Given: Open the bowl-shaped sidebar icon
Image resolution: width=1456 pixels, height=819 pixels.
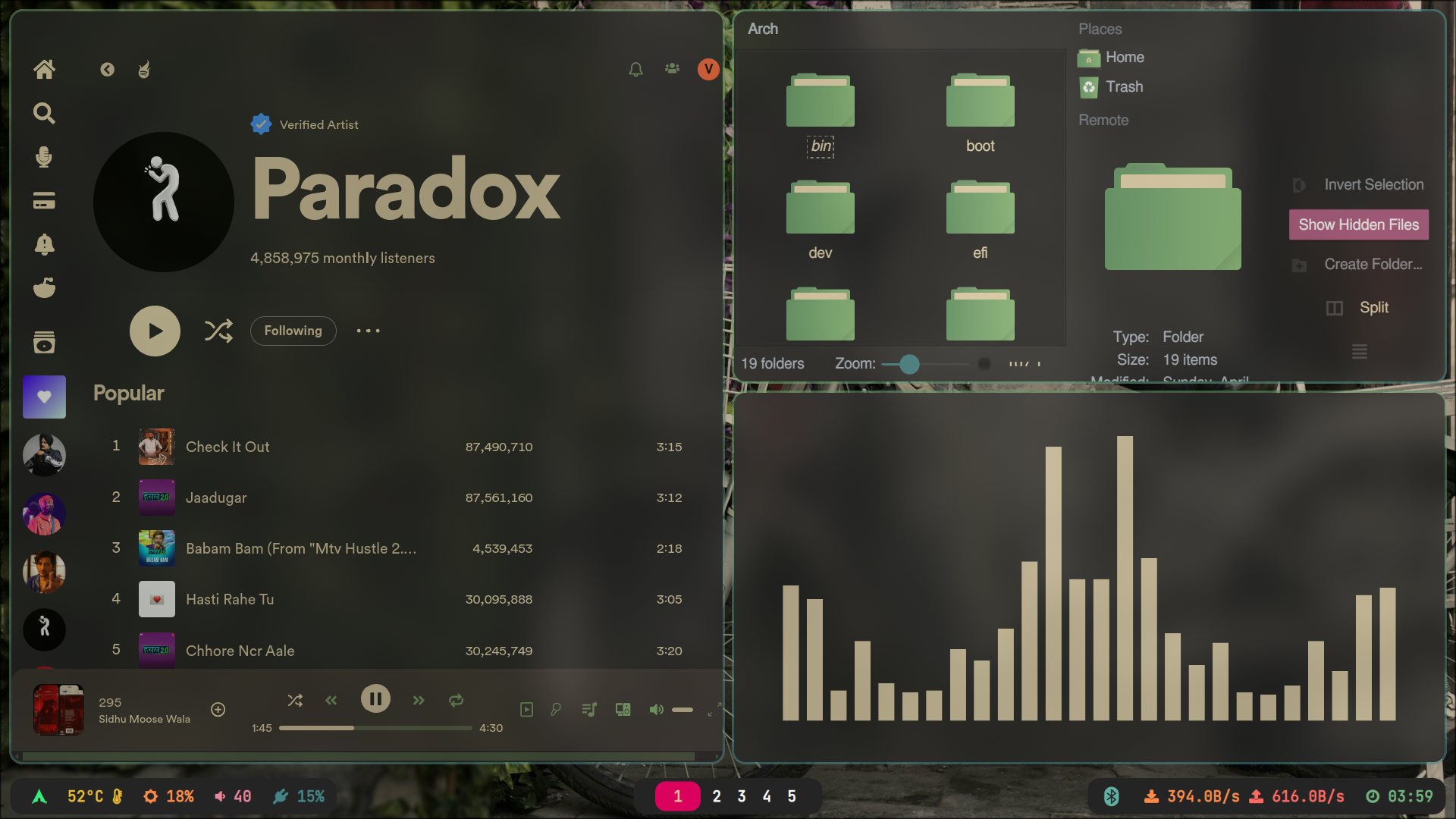Looking at the screenshot, I should (44, 288).
